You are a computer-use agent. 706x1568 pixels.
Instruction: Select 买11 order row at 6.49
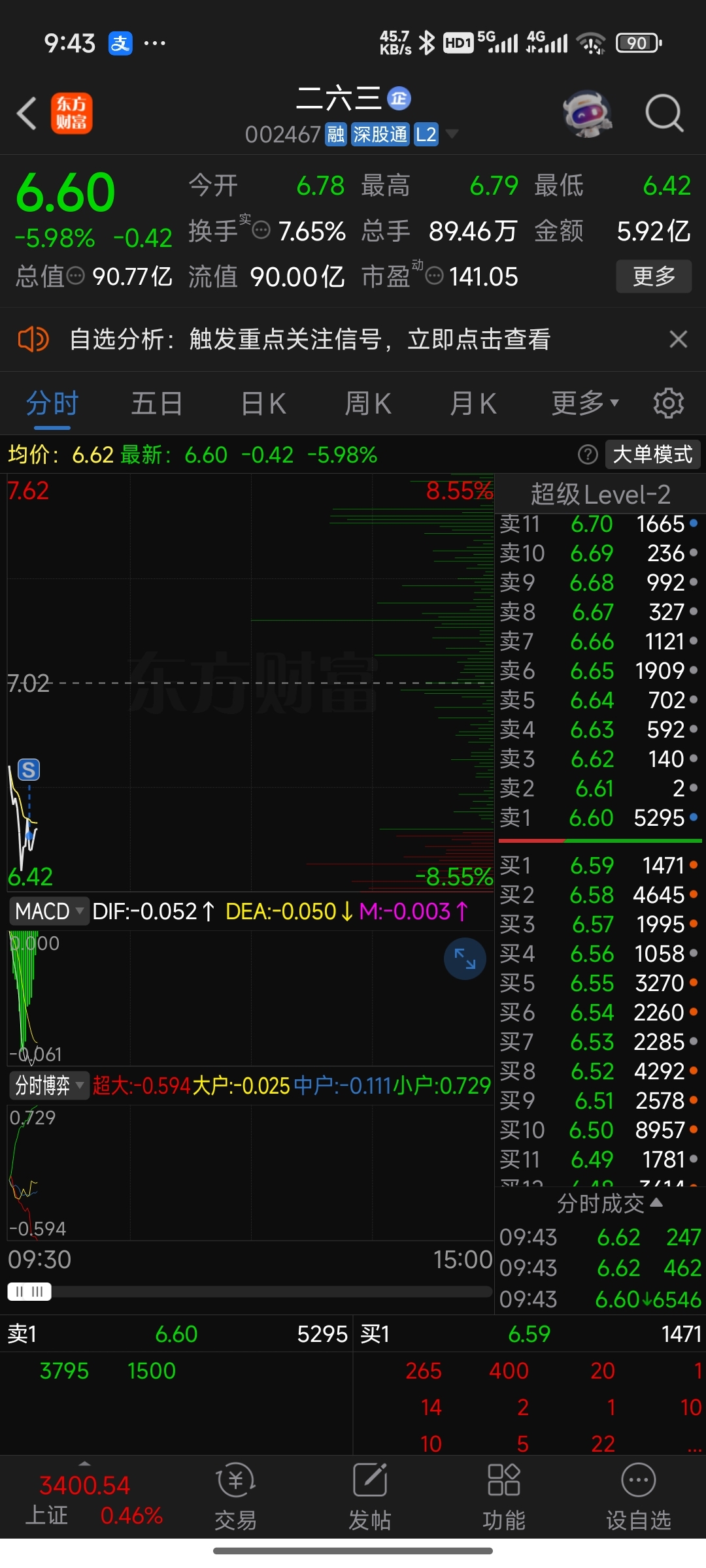pyautogui.click(x=599, y=1160)
